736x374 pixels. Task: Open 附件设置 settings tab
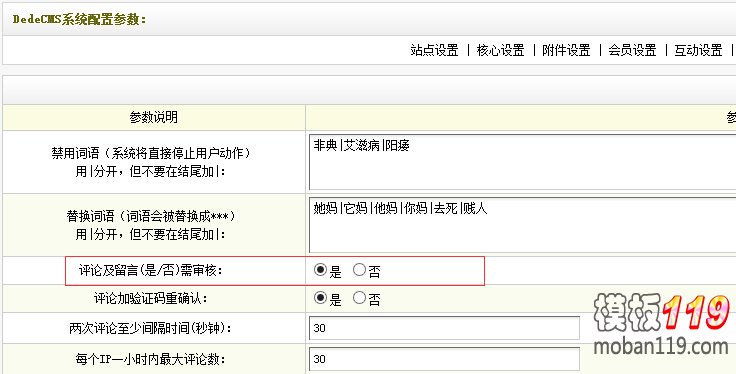[x=566, y=50]
